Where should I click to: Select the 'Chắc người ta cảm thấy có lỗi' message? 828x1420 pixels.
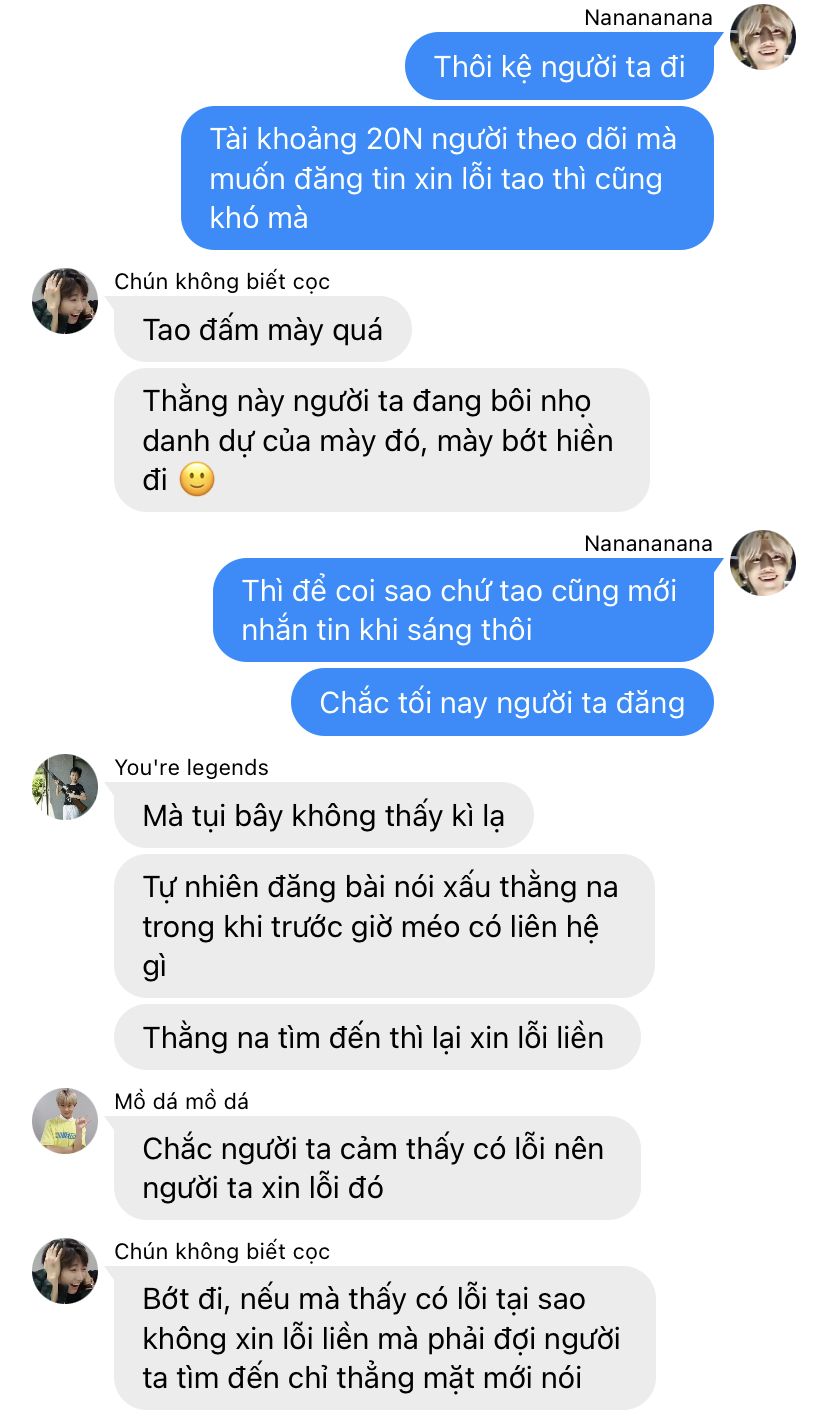coord(377,1168)
